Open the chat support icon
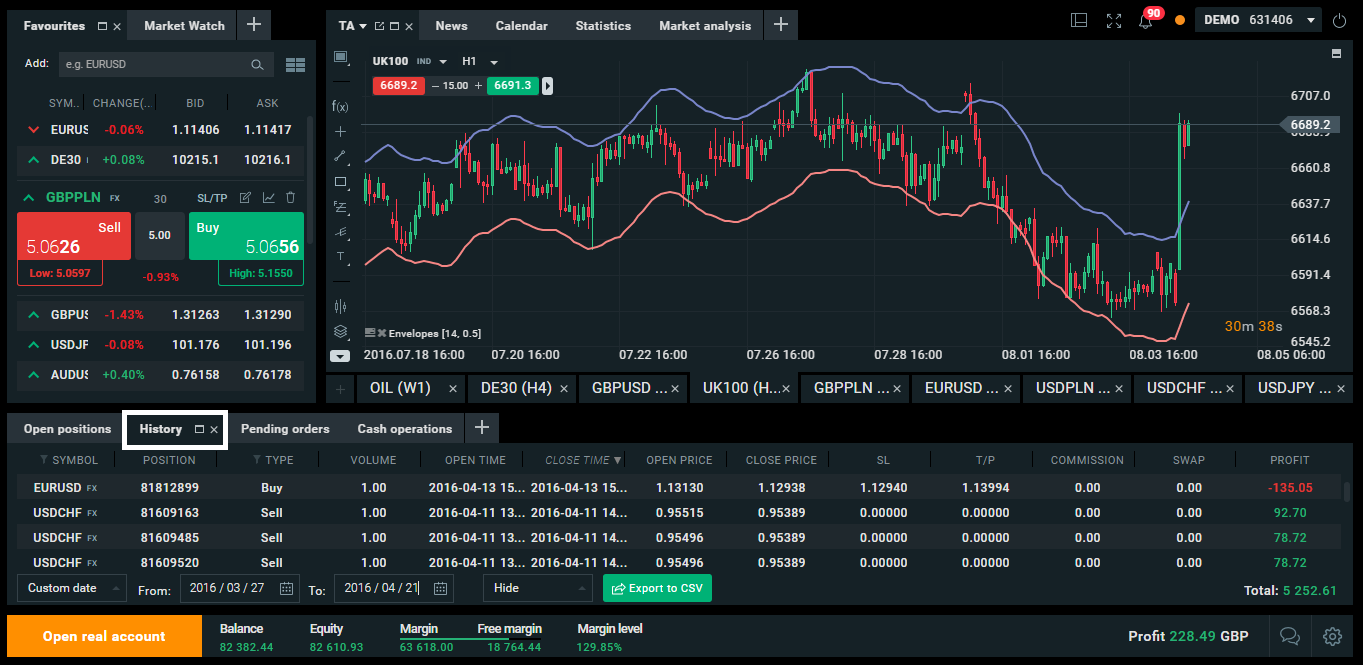Viewport: 1363px width, 665px height. tap(1290, 636)
